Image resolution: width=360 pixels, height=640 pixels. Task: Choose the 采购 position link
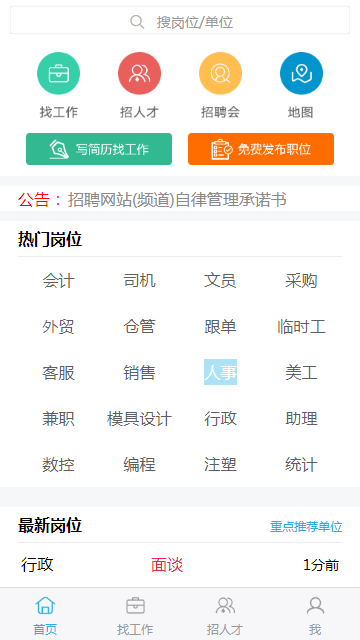(x=301, y=281)
